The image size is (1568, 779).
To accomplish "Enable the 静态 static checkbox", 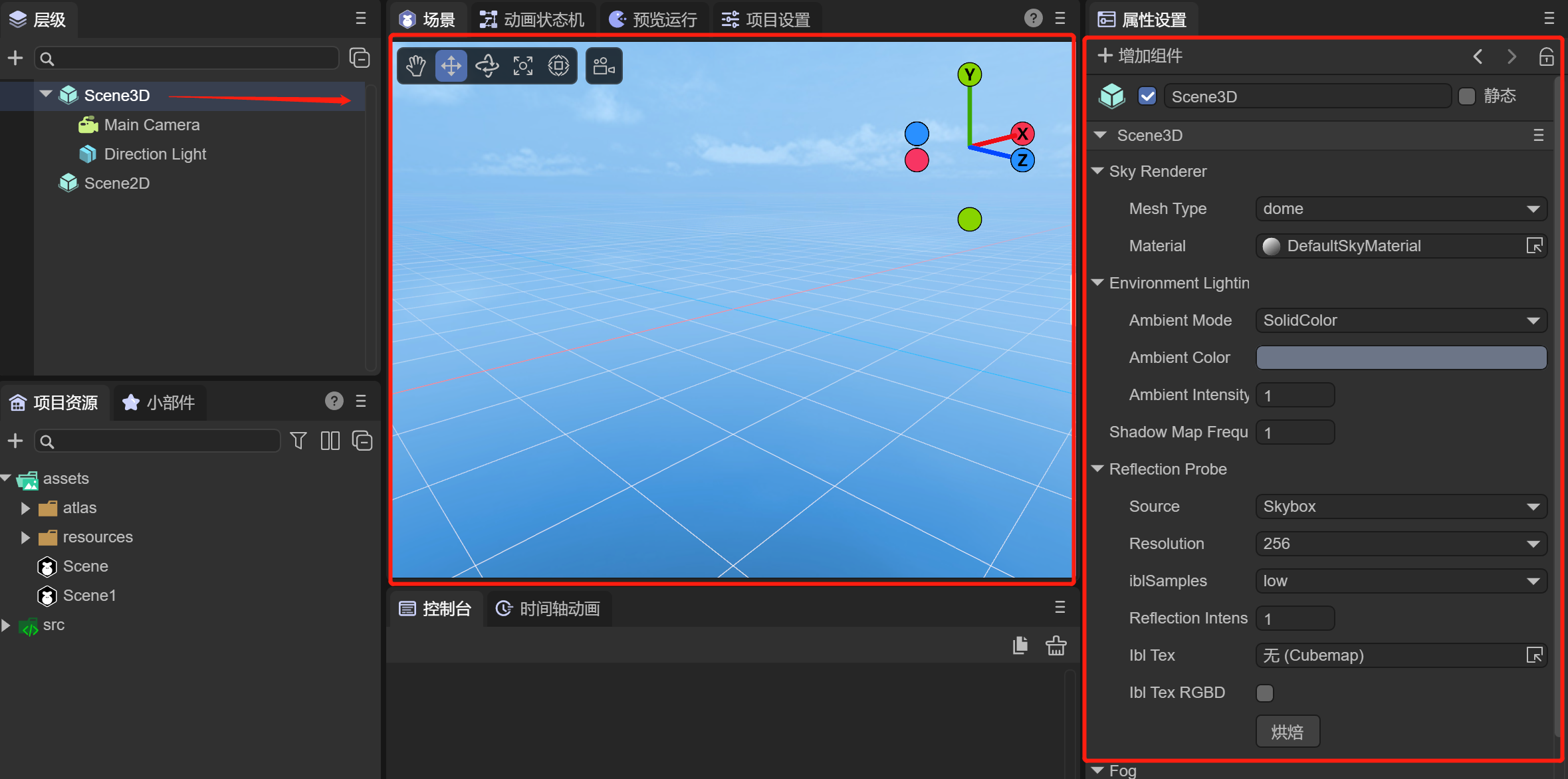I will coord(1467,96).
